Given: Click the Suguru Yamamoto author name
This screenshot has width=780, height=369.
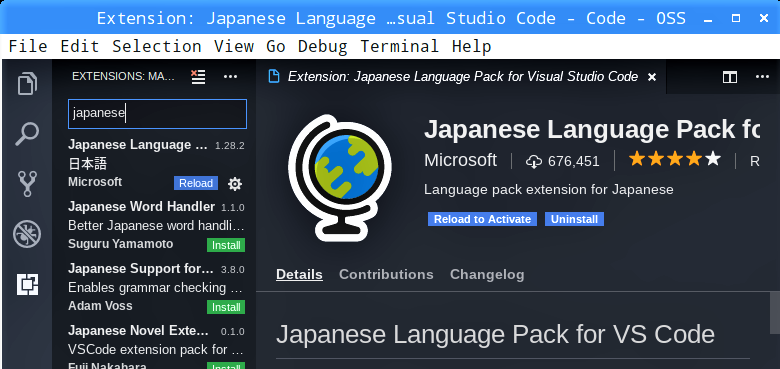Looking at the screenshot, I should [x=120, y=244].
